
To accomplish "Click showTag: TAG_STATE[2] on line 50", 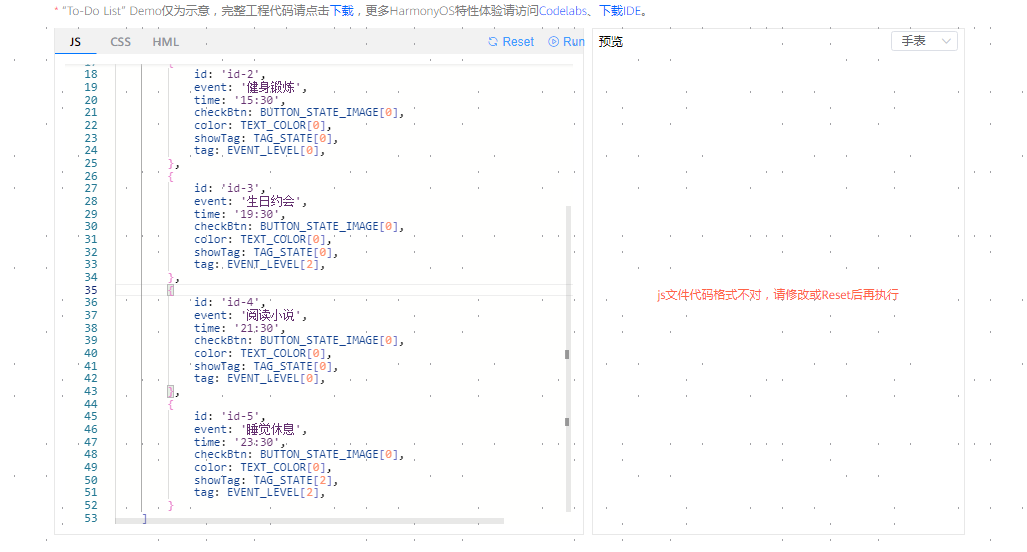I will click(266, 480).
